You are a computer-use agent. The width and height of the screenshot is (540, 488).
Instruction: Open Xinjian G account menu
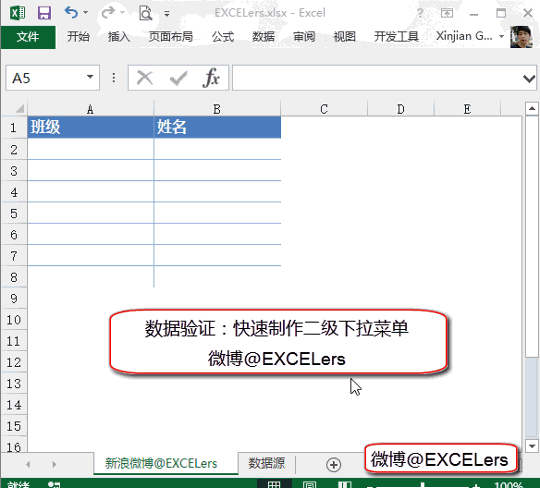pyautogui.click(x=470, y=36)
